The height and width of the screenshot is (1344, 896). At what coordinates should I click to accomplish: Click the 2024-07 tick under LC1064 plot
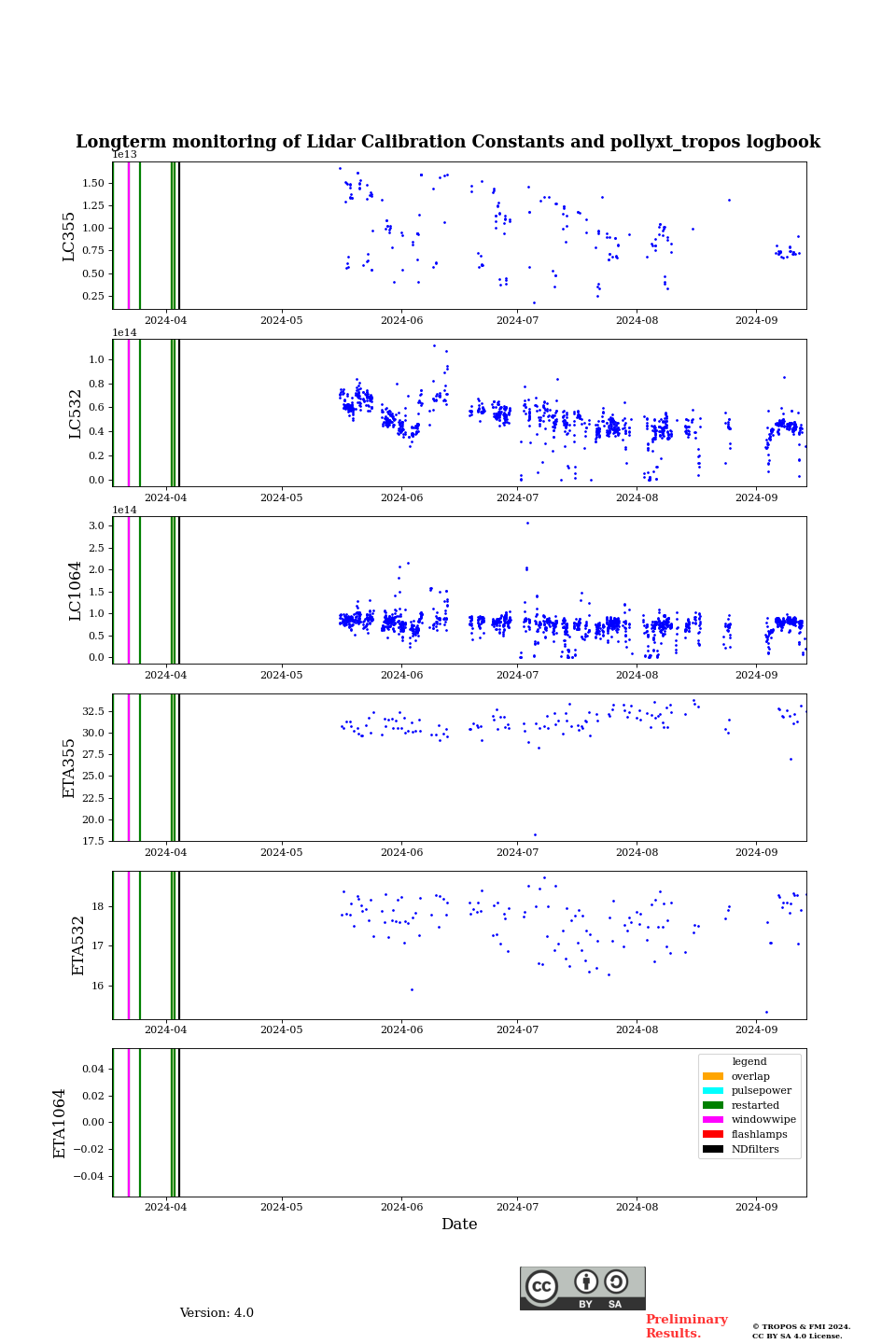517,675
